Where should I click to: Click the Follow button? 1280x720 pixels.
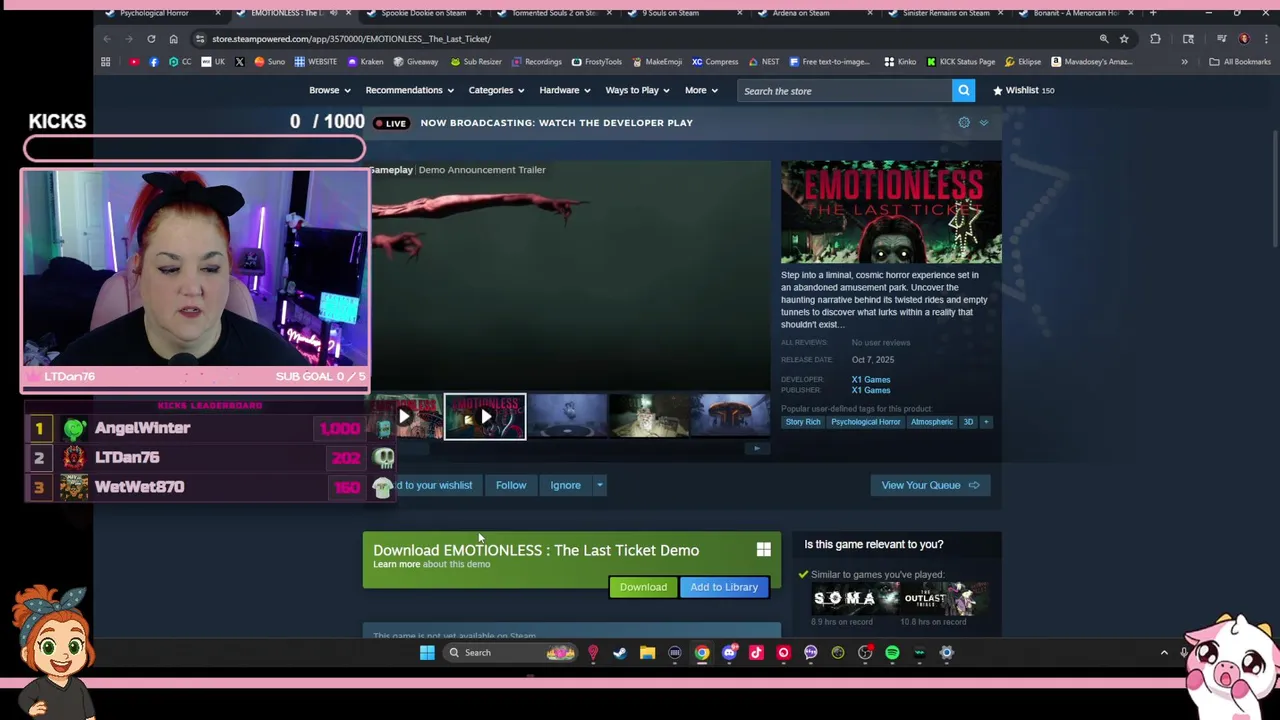[511, 485]
